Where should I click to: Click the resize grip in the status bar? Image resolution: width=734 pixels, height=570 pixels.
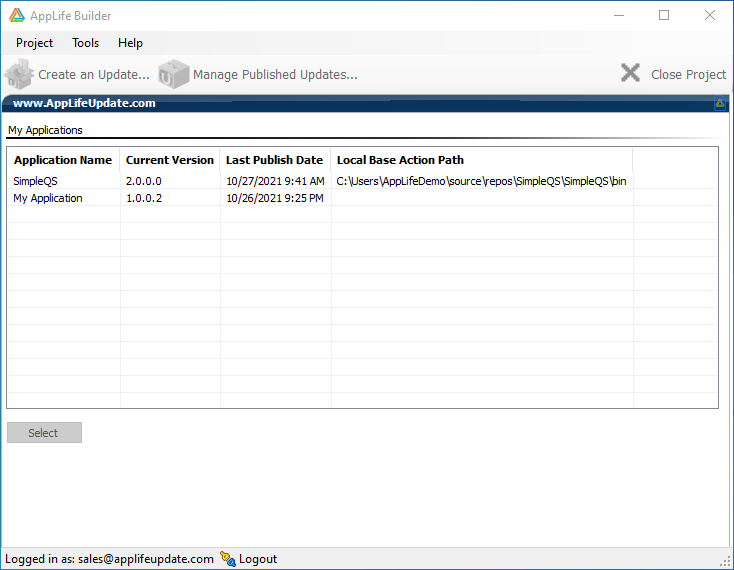point(726,562)
